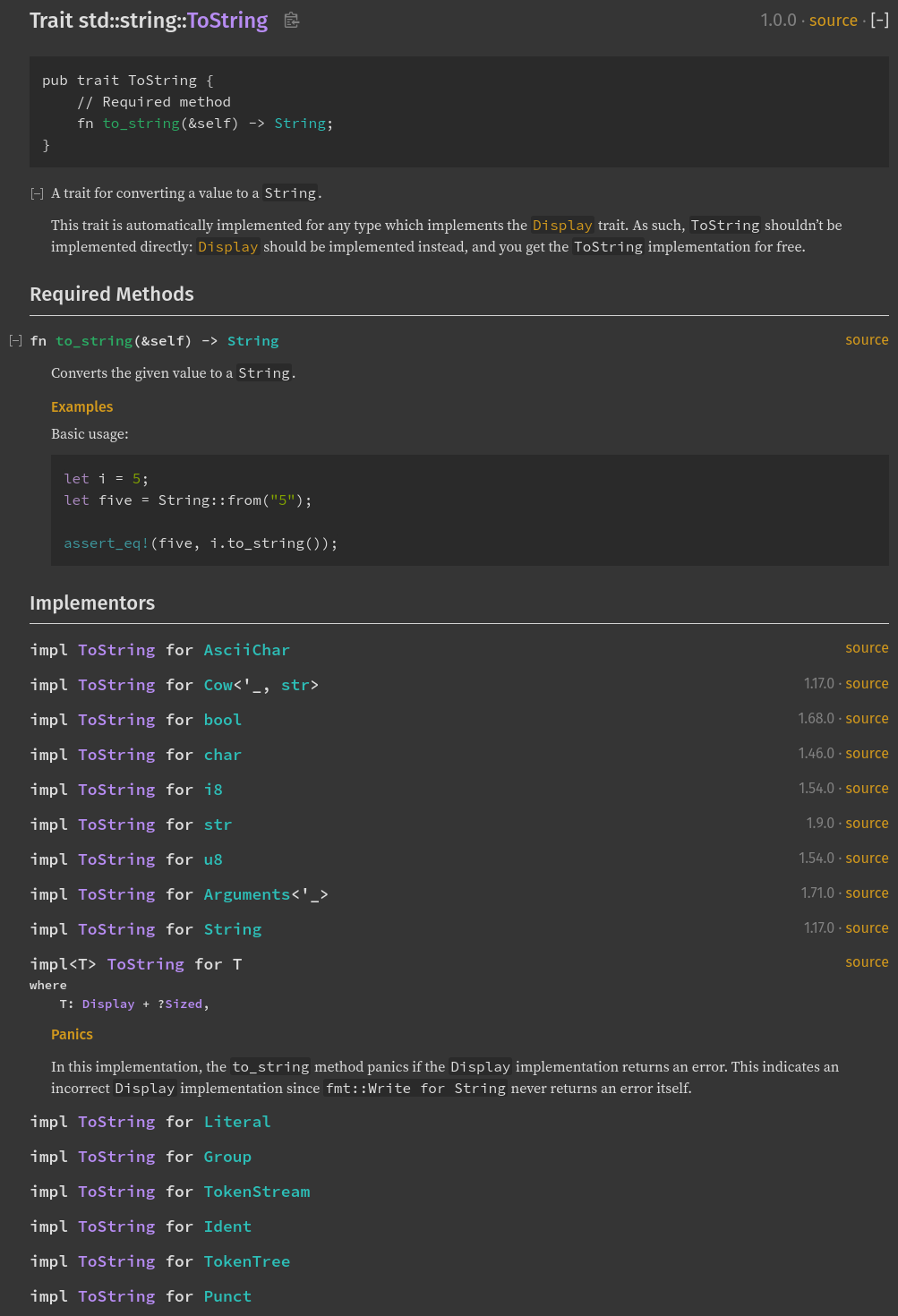Click the ToString trait name in the title
This screenshot has width=898, height=1316.
pos(227,20)
